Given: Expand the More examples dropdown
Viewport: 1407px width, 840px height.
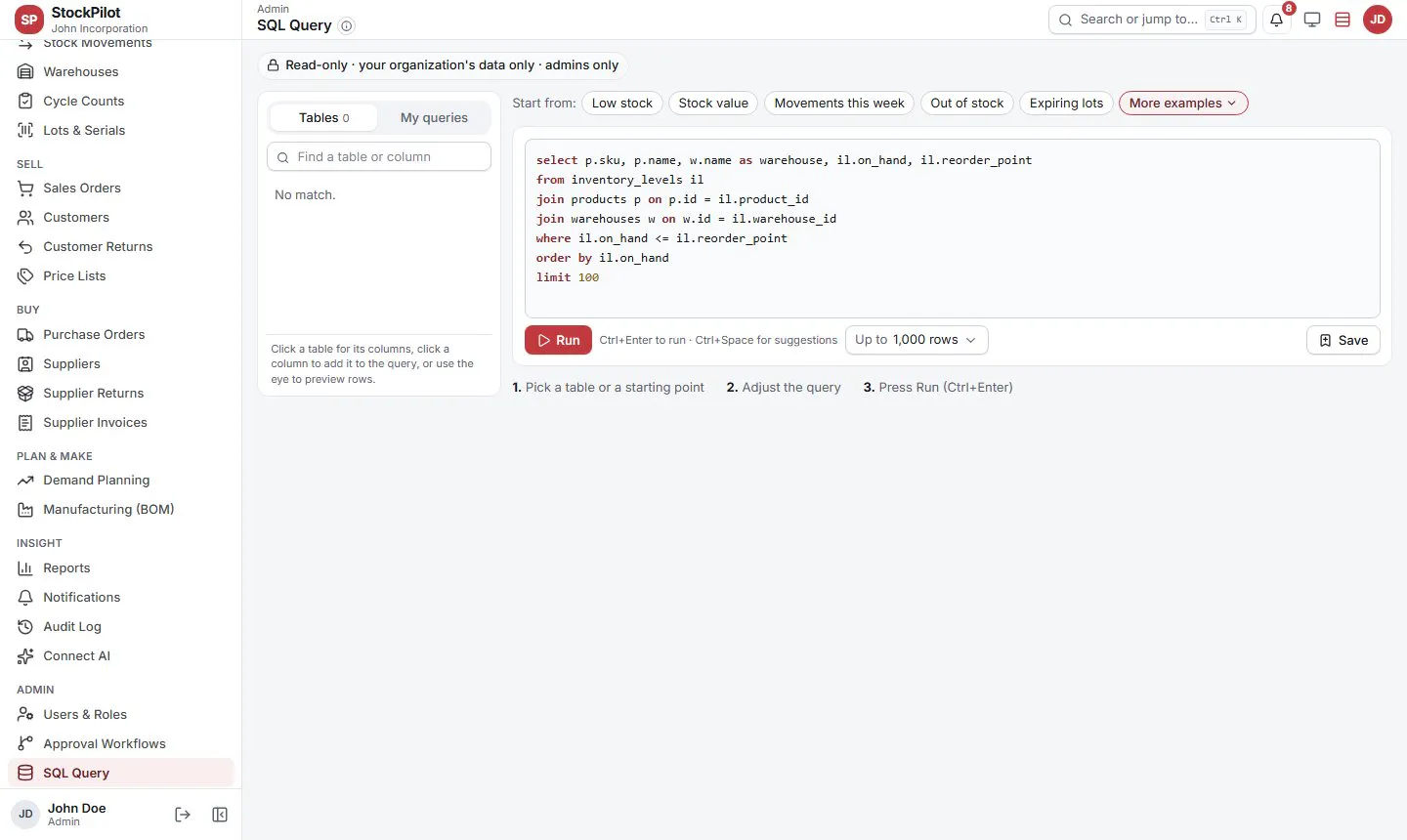Looking at the screenshot, I should click(x=1183, y=103).
